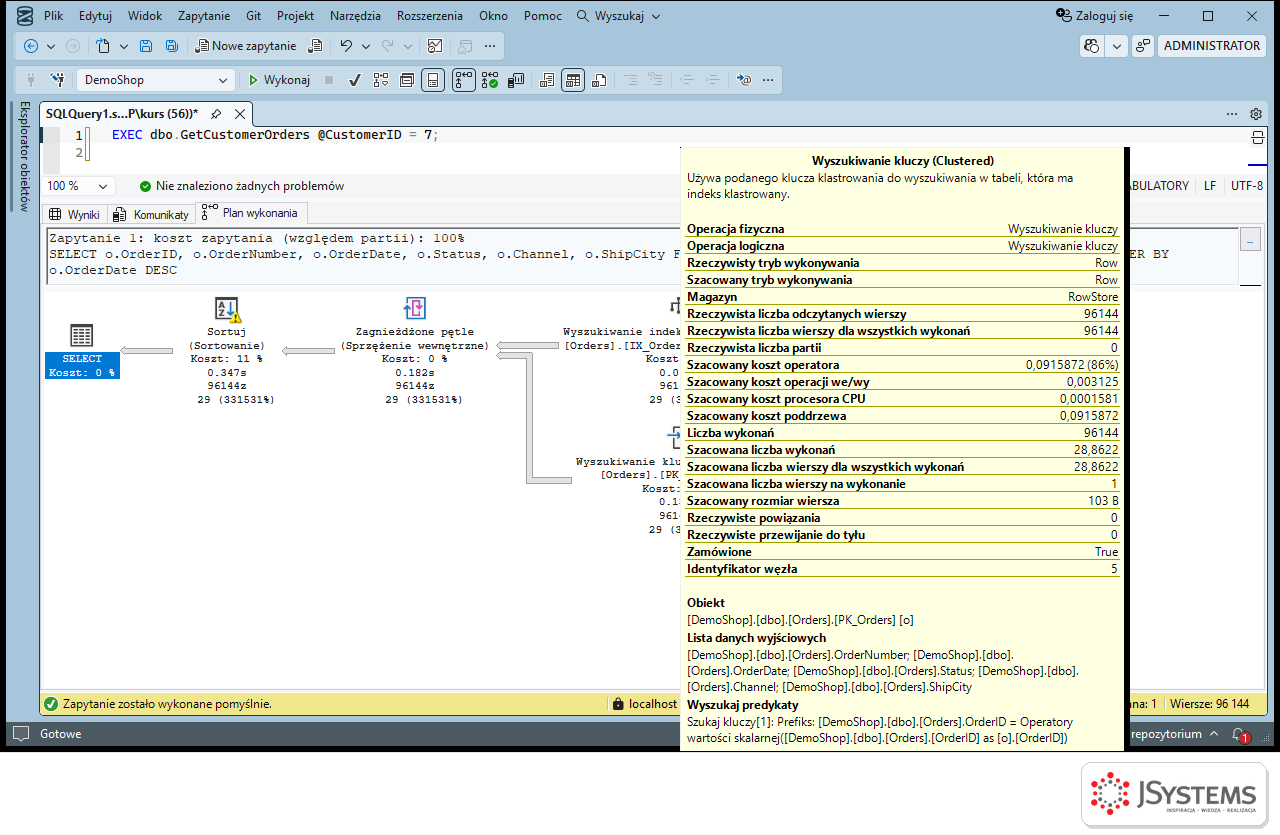Click the Nowe zapytanie button
Viewport: 1280px width, 835px height.
click(246, 46)
